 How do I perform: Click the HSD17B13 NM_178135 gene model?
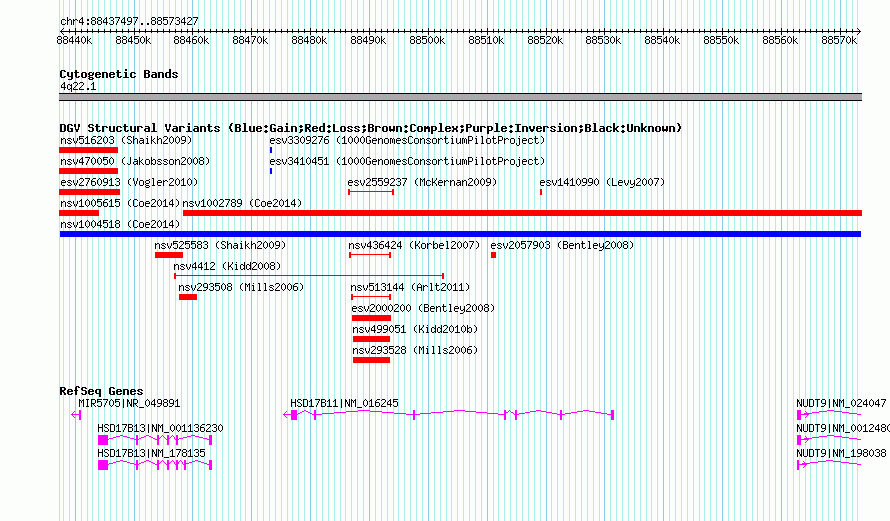click(x=155, y=465)
